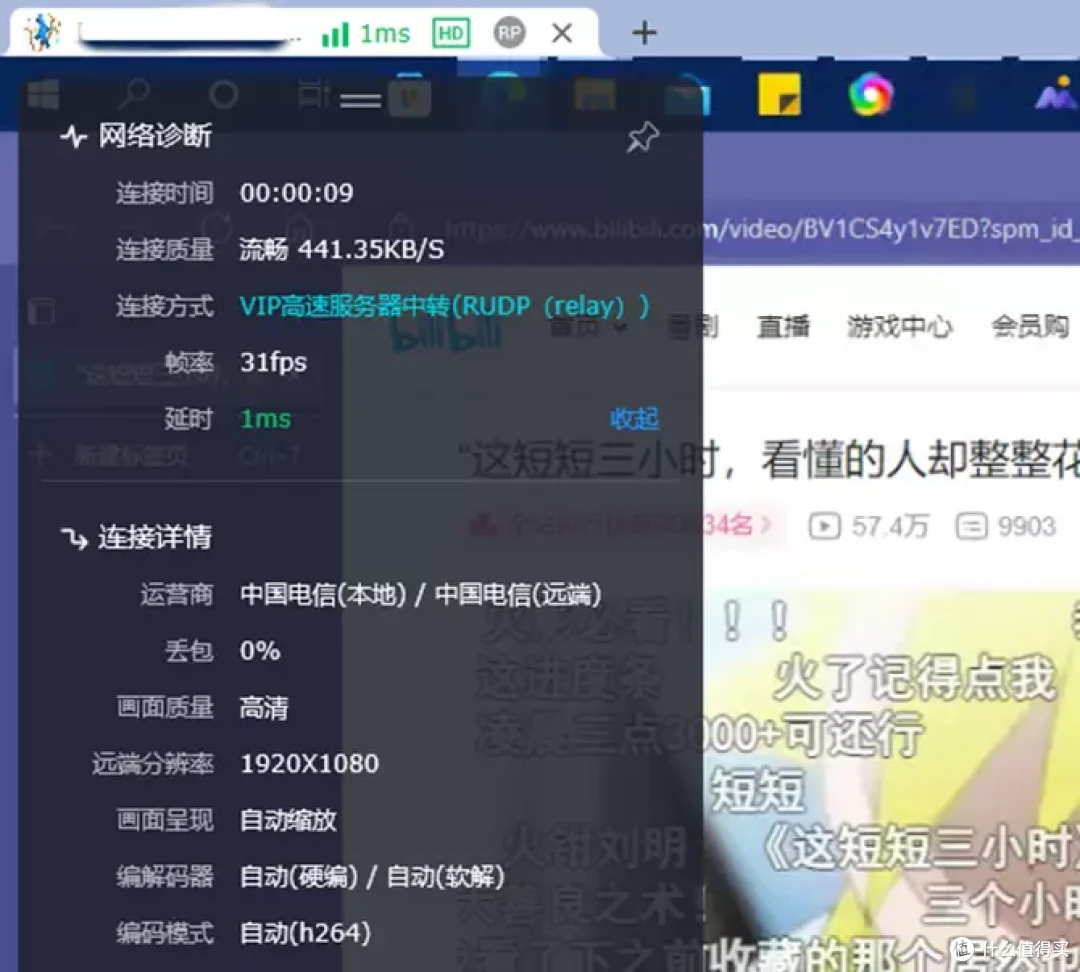Click the RP badge in tab
This screenshot has width=1080, height=972.
[x=509, y=32]
